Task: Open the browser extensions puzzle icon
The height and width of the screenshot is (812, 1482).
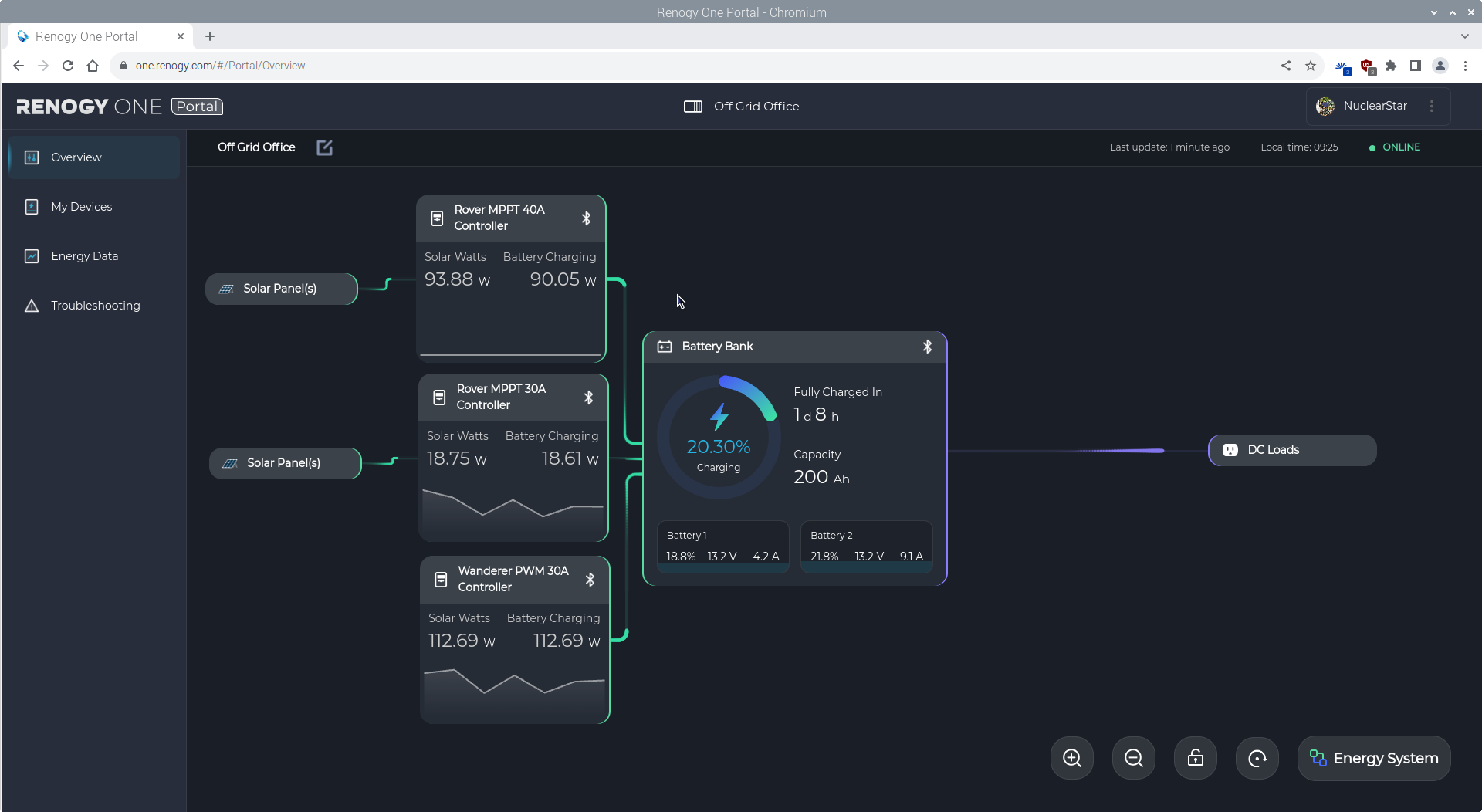Action: tap(1391, 66)
